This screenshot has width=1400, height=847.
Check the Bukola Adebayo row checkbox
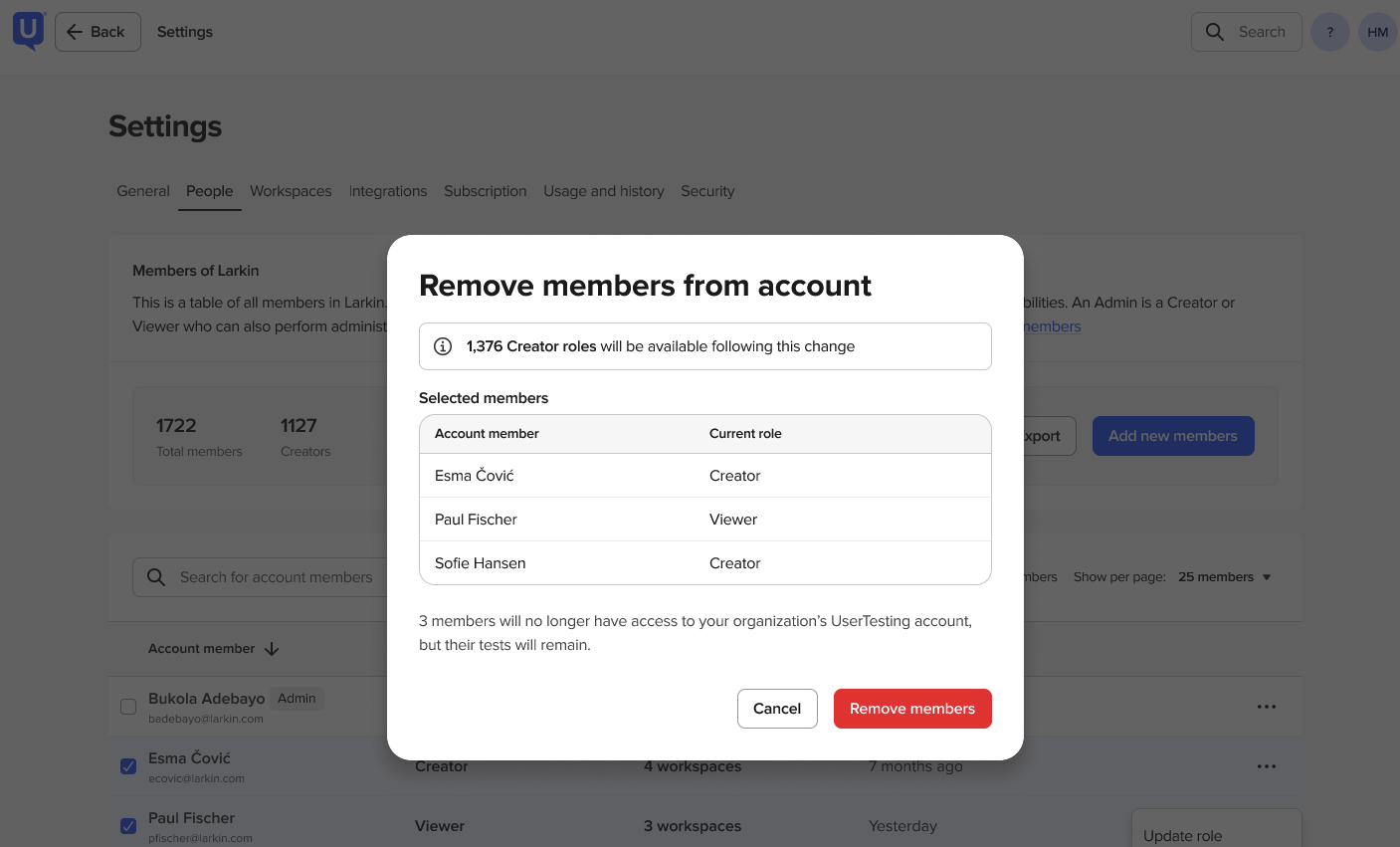click(x=128, y=707)
